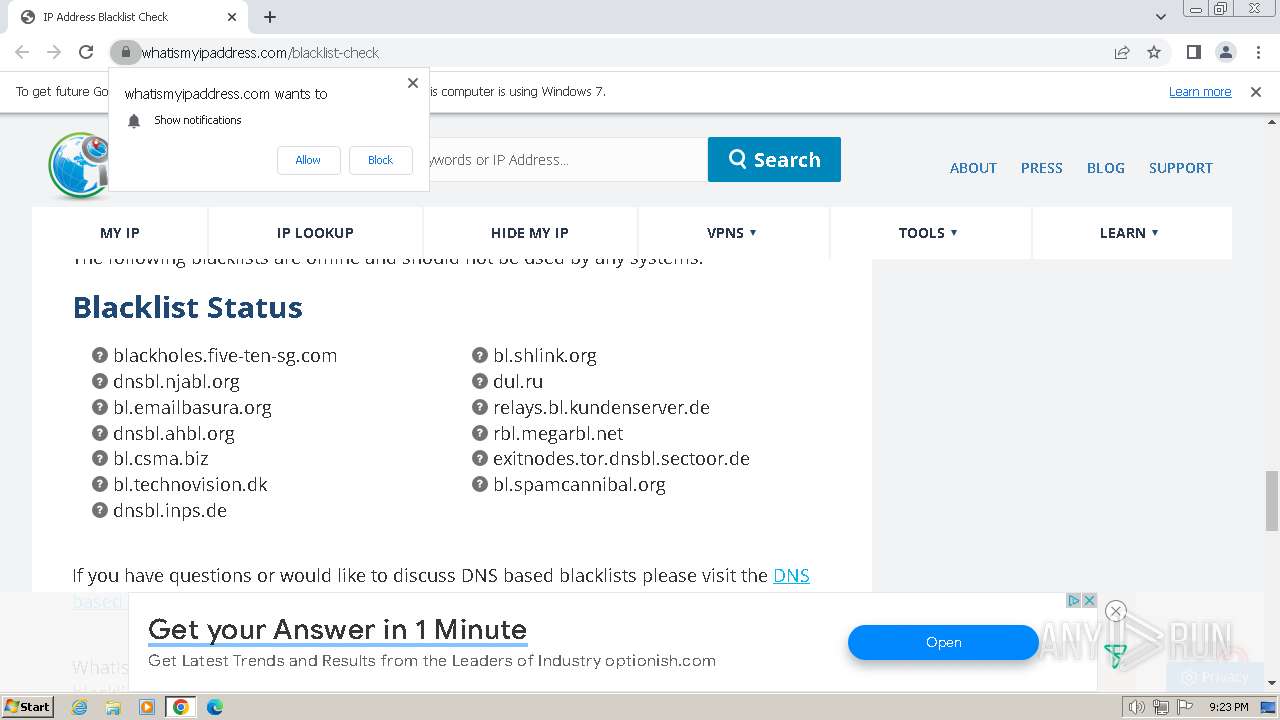
Task: Click the status icon beside bl.spamcannibal.org
Action: [x=480, y=484]
